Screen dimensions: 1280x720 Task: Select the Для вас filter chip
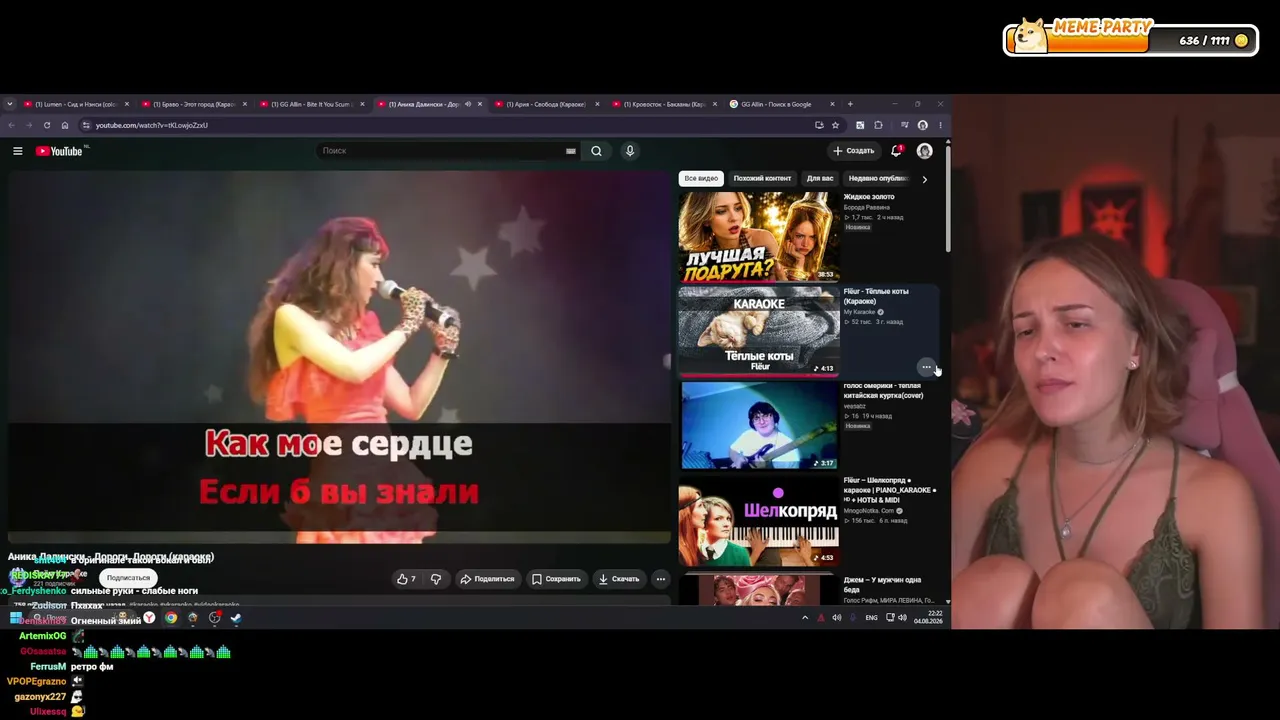pyautogui.click(x=820, y=179)
